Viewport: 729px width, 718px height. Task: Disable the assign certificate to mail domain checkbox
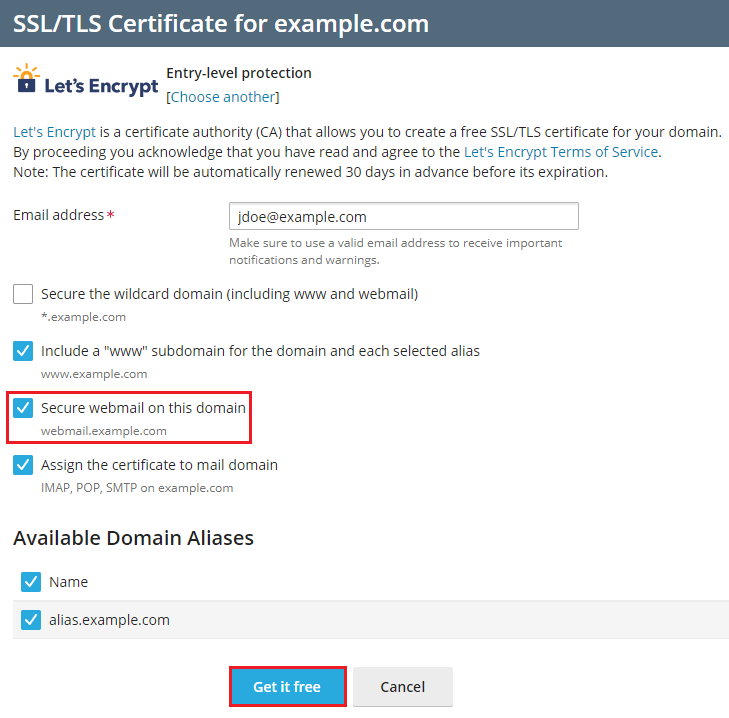[23, 465]
